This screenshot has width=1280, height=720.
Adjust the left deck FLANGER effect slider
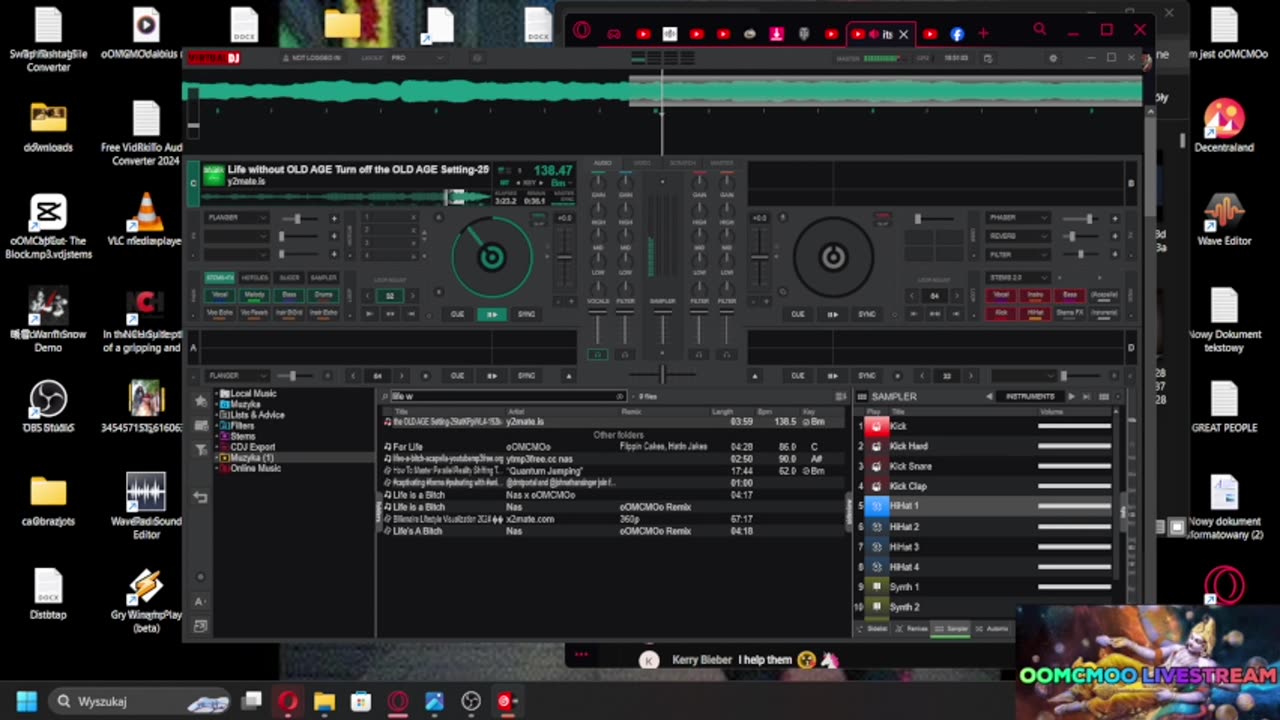(300, 218)
